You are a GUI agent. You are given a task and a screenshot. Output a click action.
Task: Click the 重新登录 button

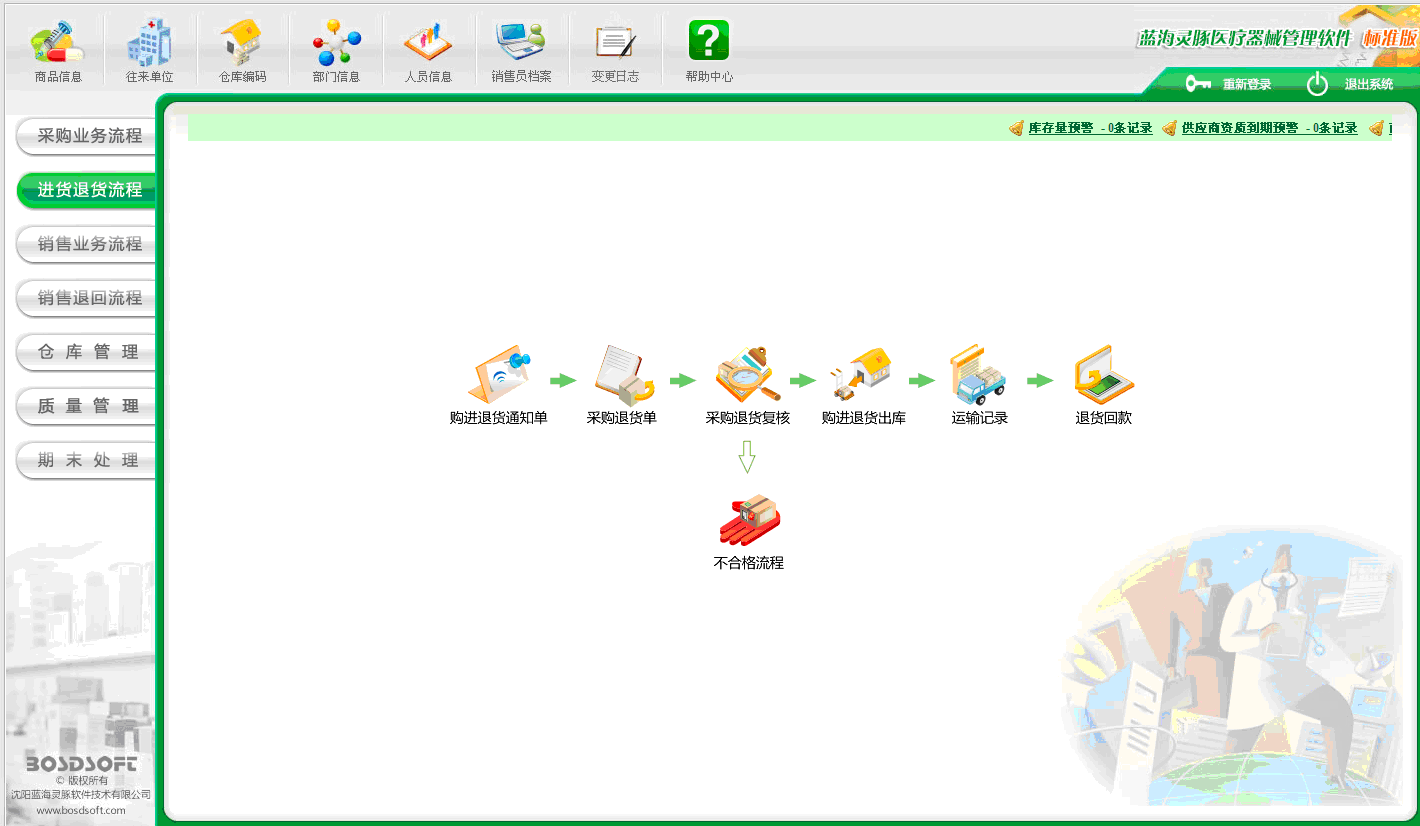pos(1229,84)
